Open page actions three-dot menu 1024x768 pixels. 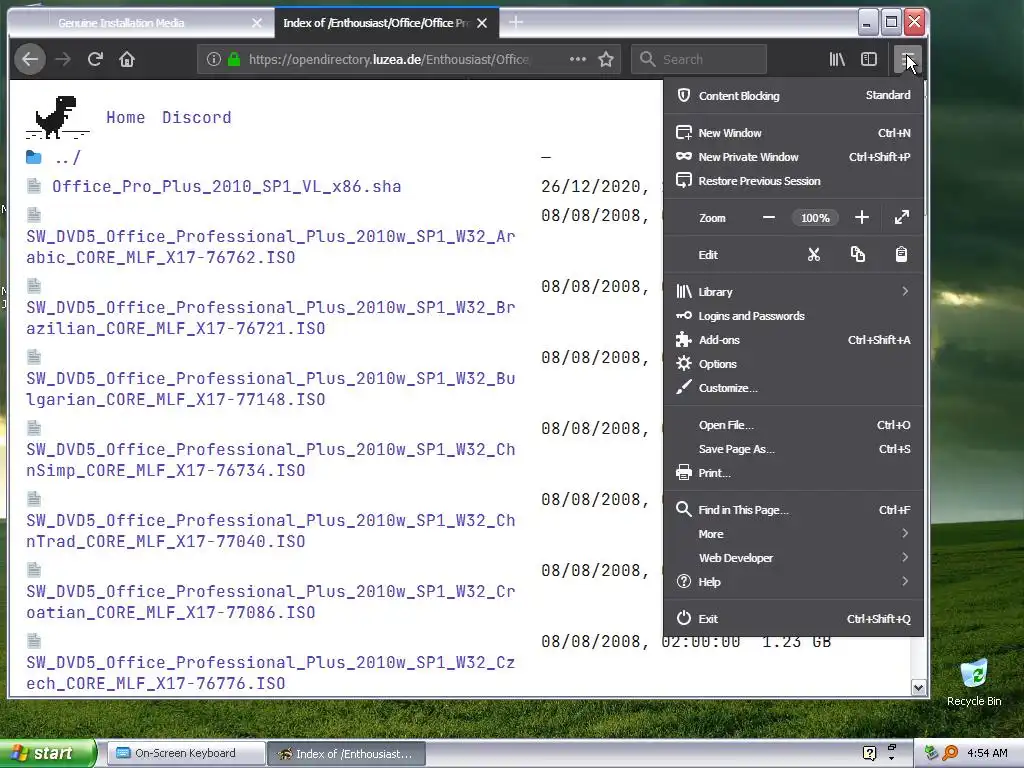coord(577,59)
